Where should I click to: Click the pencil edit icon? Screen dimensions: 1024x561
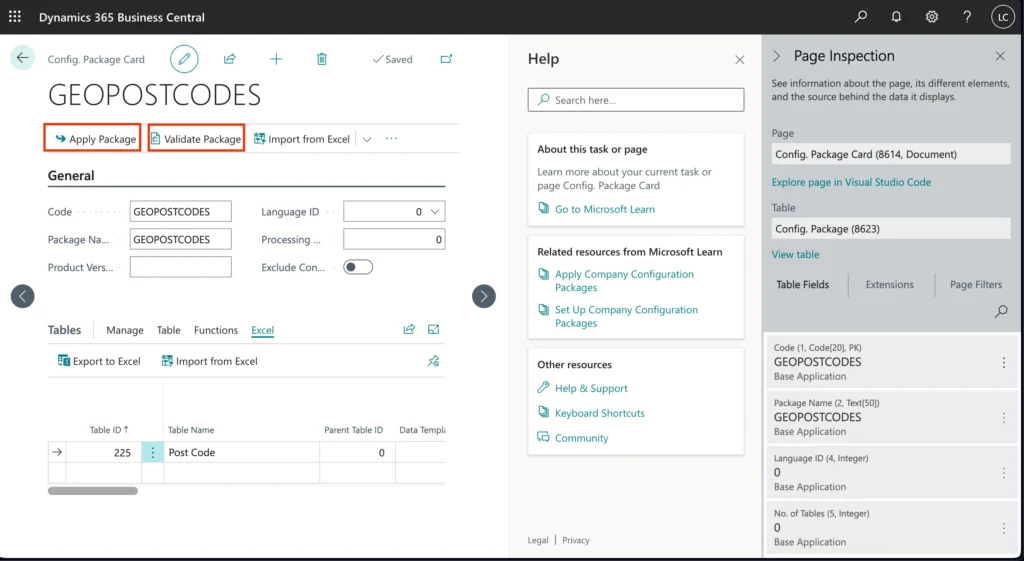tap(184, 59)
